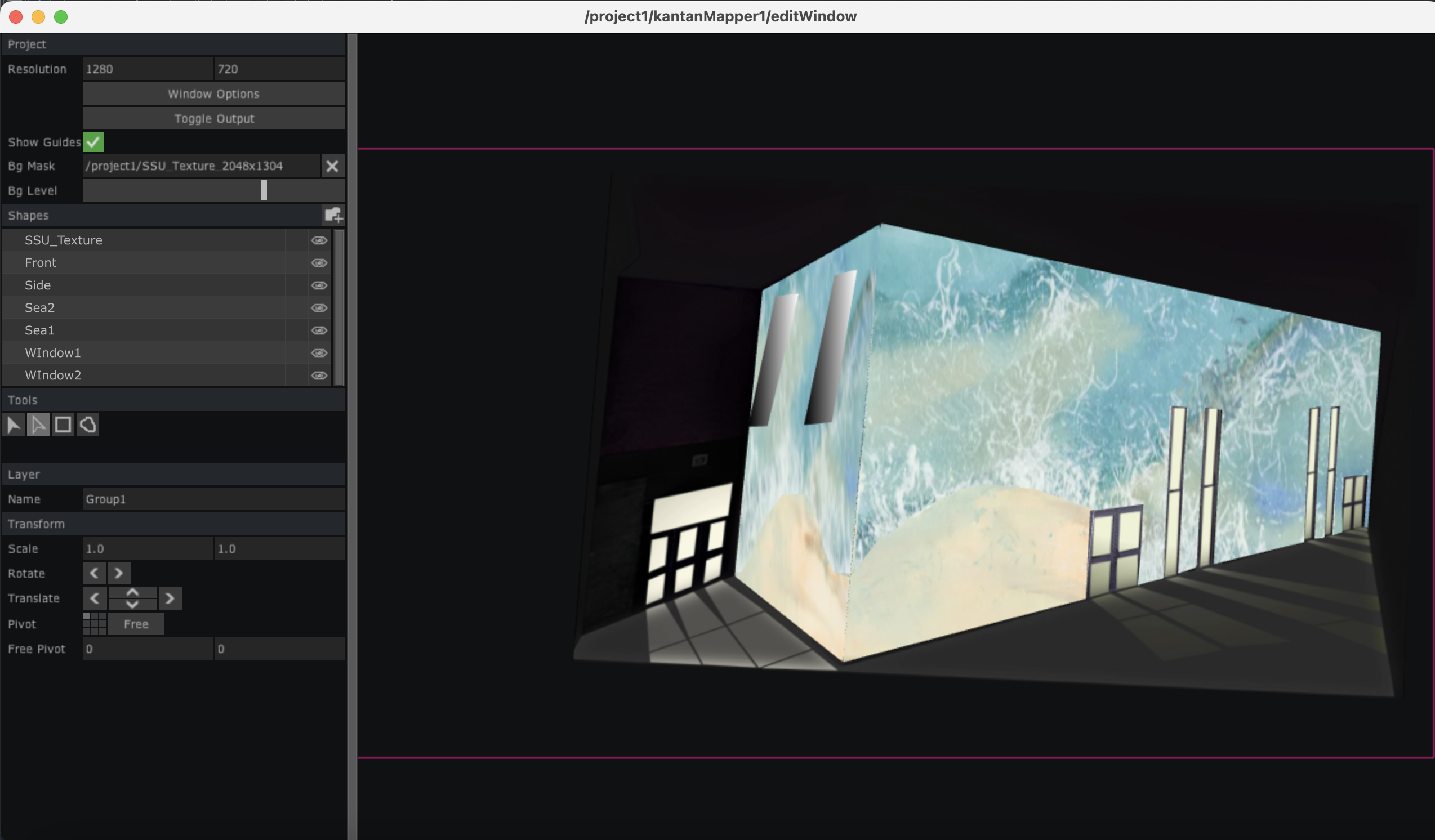Image resolution: width=1435 pixels, height=840 pixels.
Task: Open Window Options
Action: (213, 93)
